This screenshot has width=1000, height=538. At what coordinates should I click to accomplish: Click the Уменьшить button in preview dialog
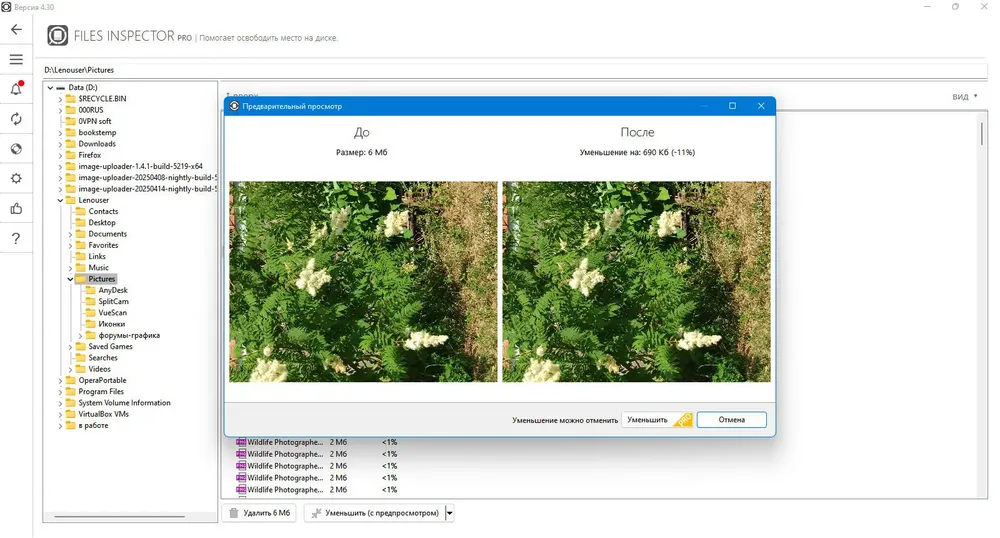click(x=656, y=420)
